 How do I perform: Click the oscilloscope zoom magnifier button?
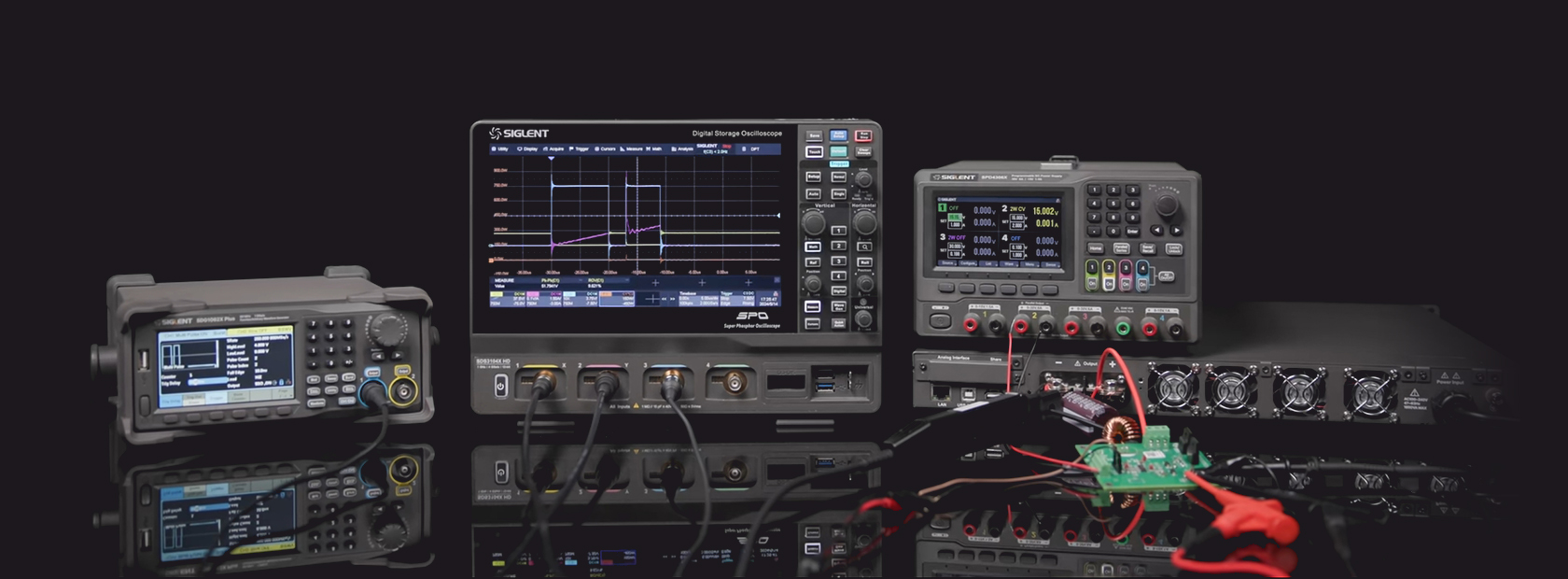coord(864,247)
